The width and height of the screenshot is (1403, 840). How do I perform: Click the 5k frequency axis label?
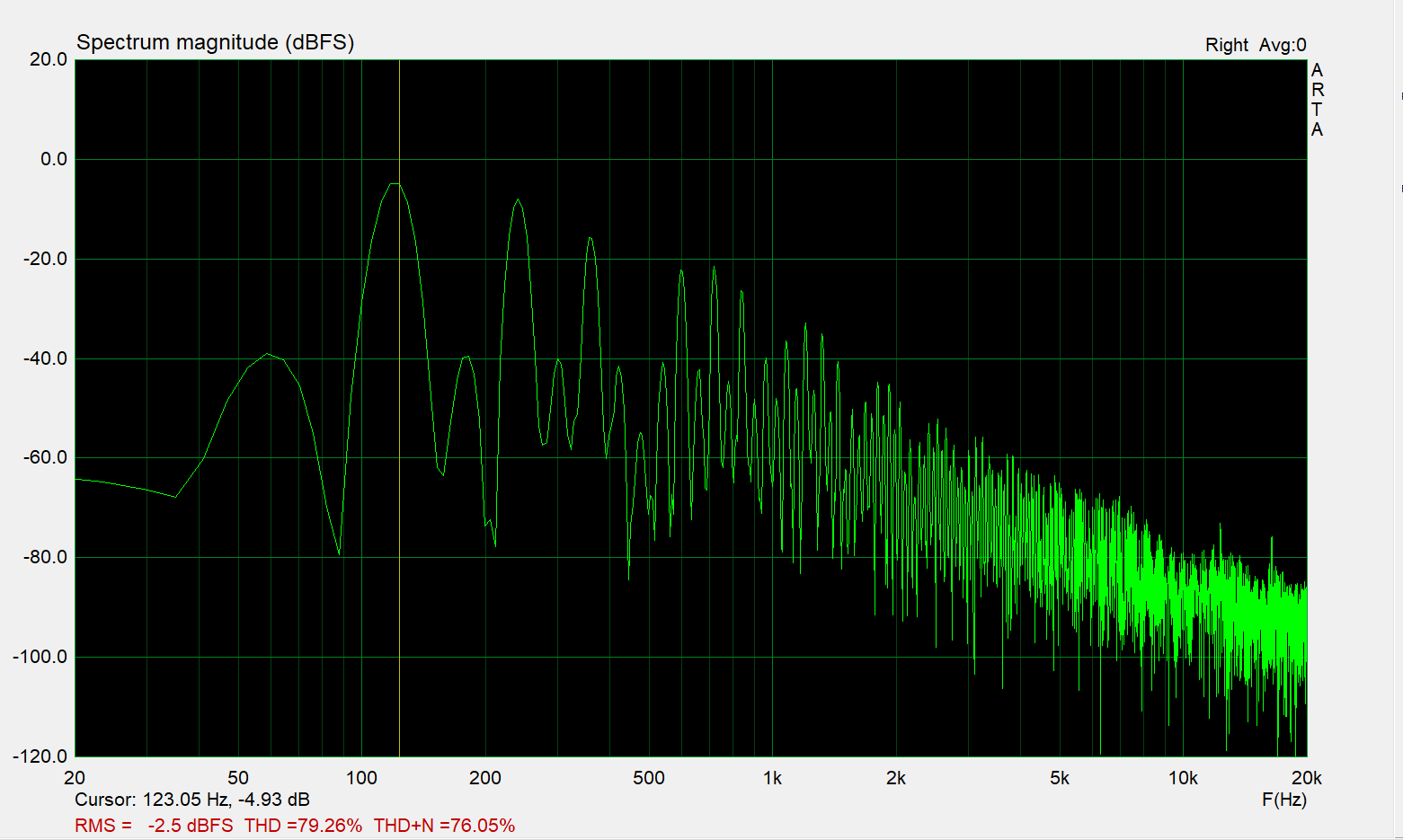coord(1060,778)
